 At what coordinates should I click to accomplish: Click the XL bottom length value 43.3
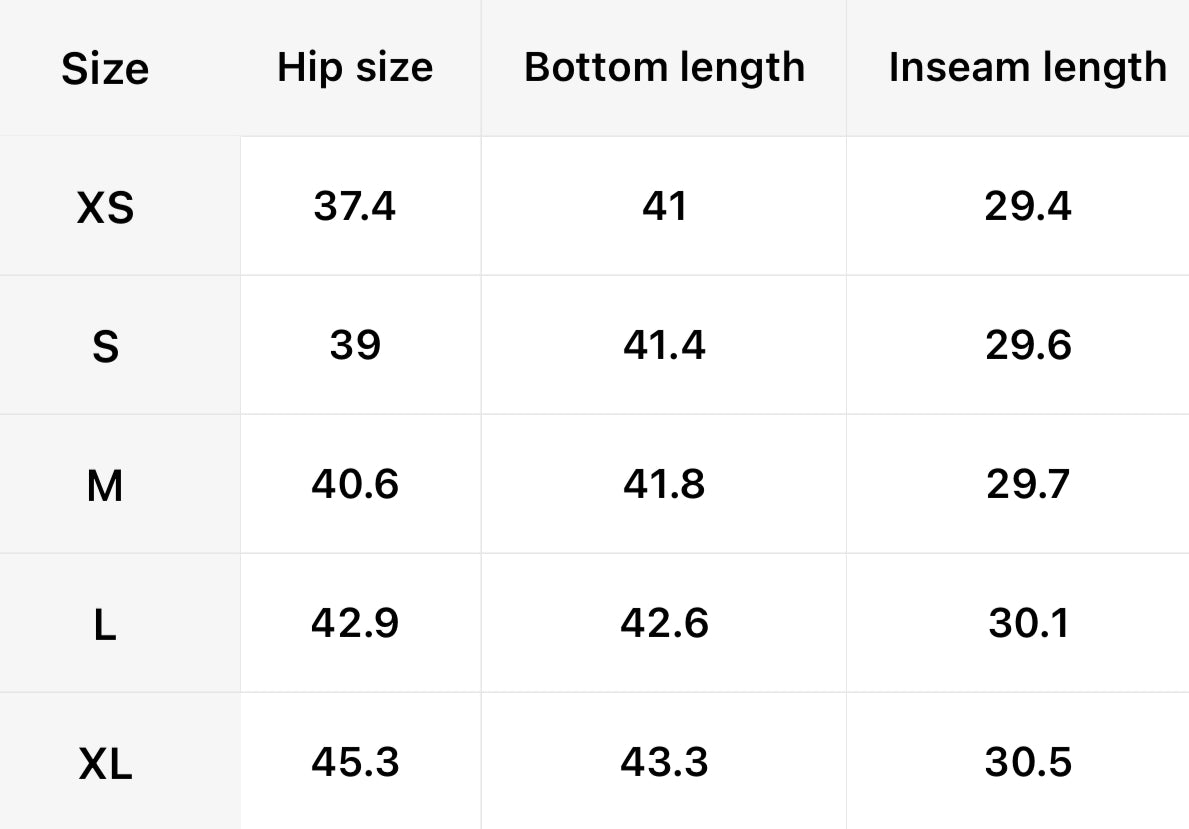[663, 762]
